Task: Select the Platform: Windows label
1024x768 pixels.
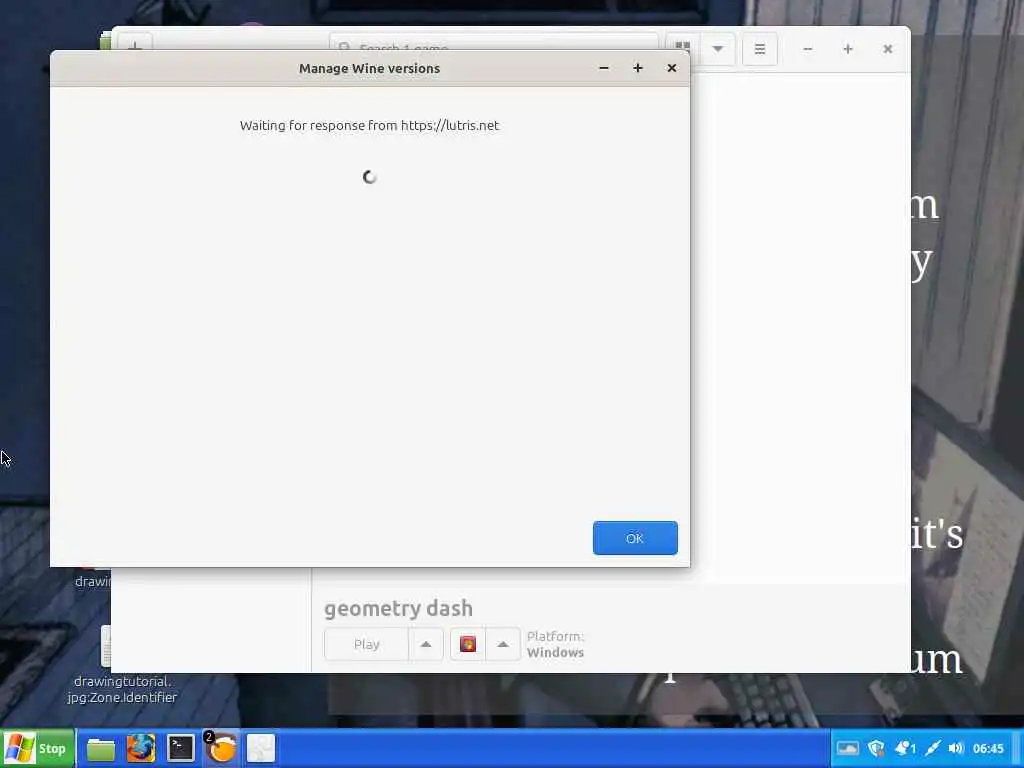Action: (556, 645)
